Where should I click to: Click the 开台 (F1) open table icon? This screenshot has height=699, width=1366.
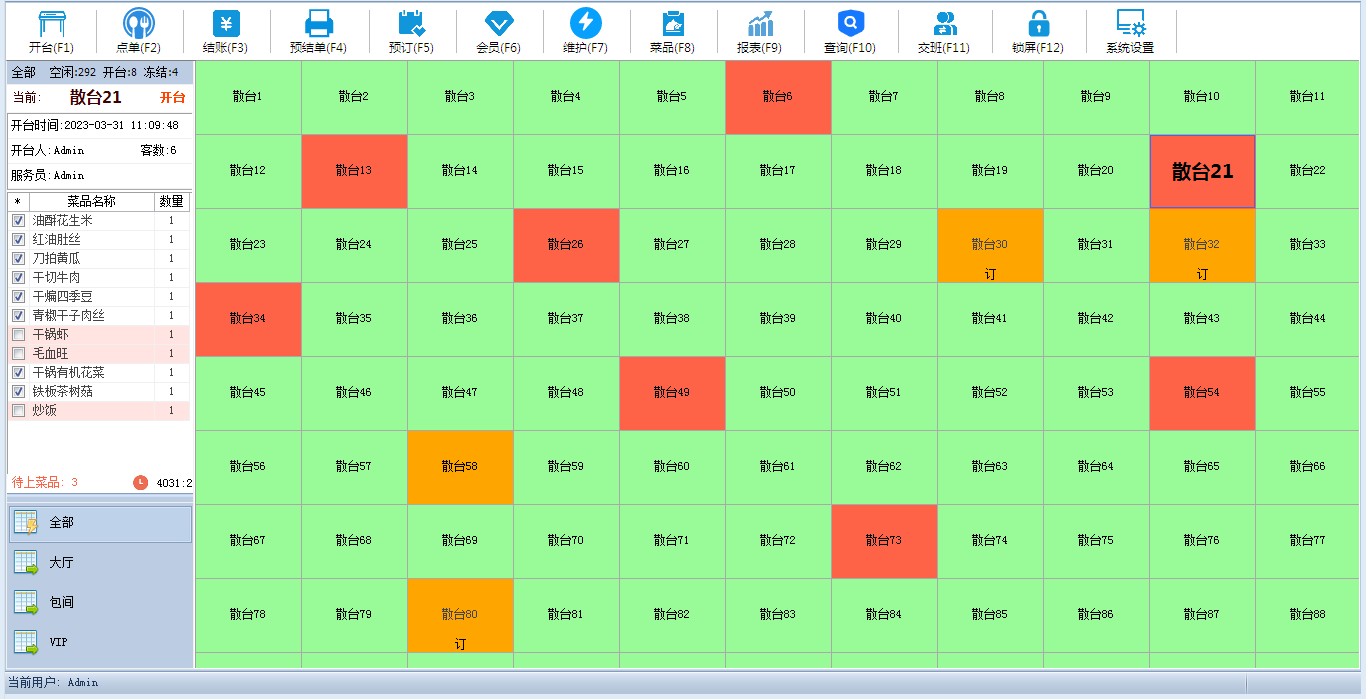51,24
